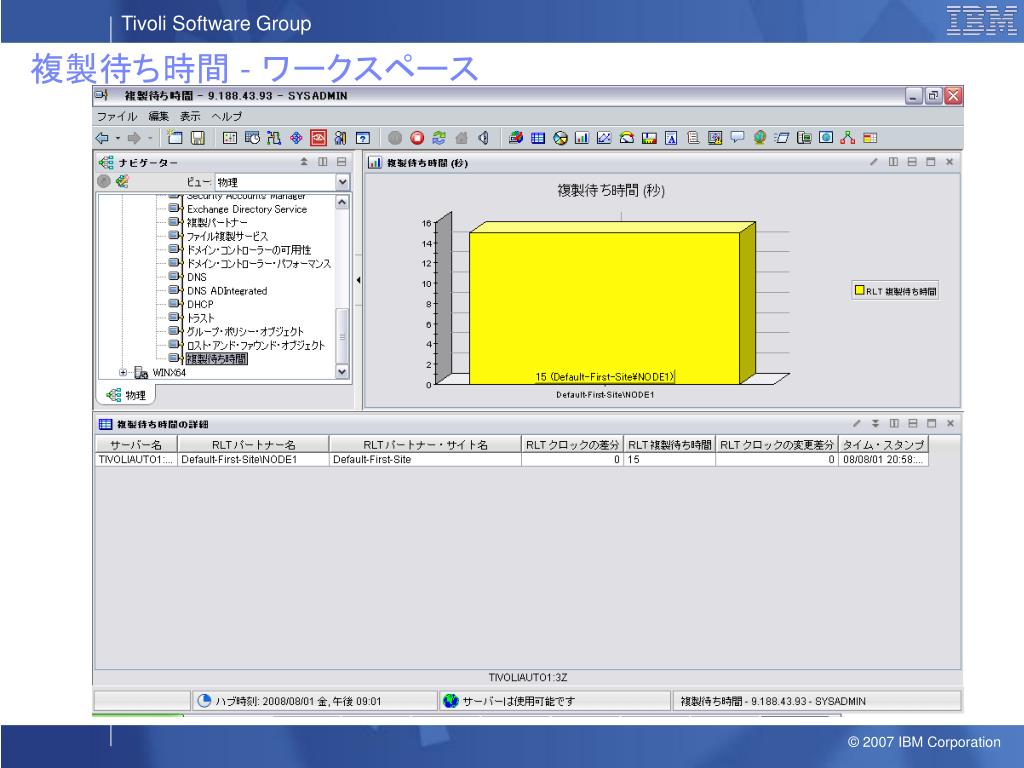Viewport: 1024px width, 768px height.
Task: Click the RLT パートナー名 column header
Action: pyautogui.click(x=253, y=445)
